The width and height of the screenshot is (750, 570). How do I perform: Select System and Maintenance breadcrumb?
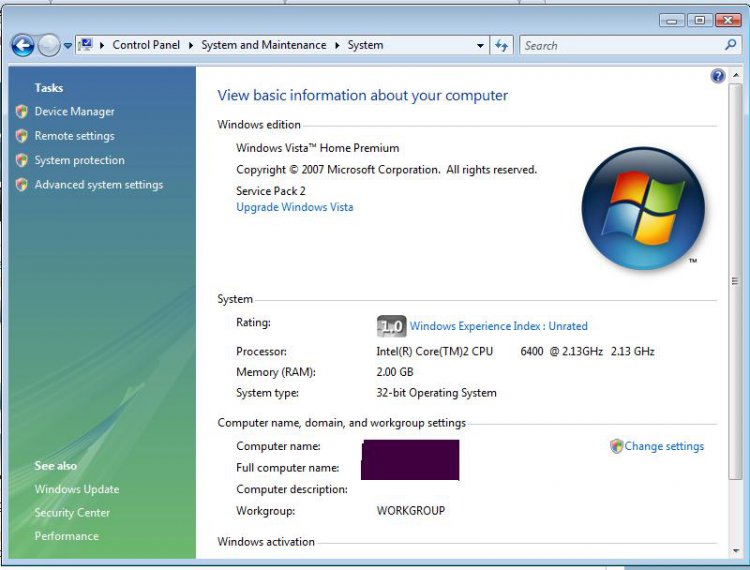point(264,45)
